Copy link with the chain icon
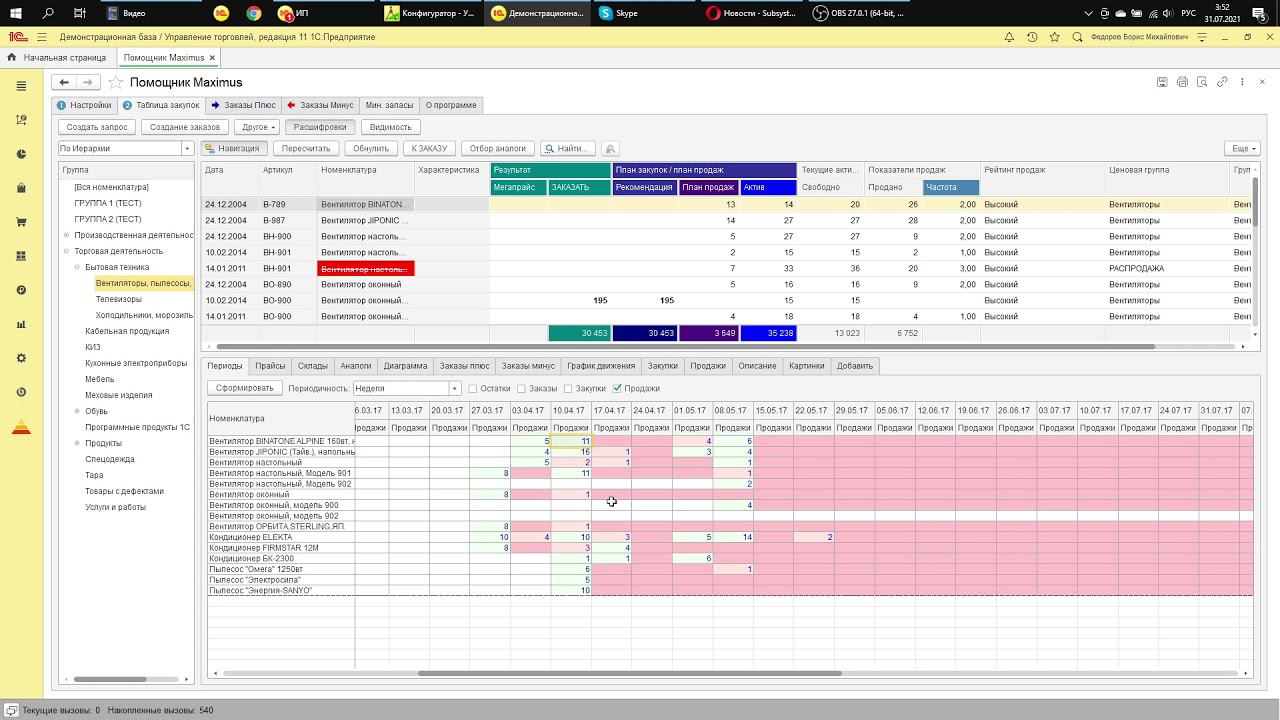This screenshot has height=720, width=1280. 1222,82
